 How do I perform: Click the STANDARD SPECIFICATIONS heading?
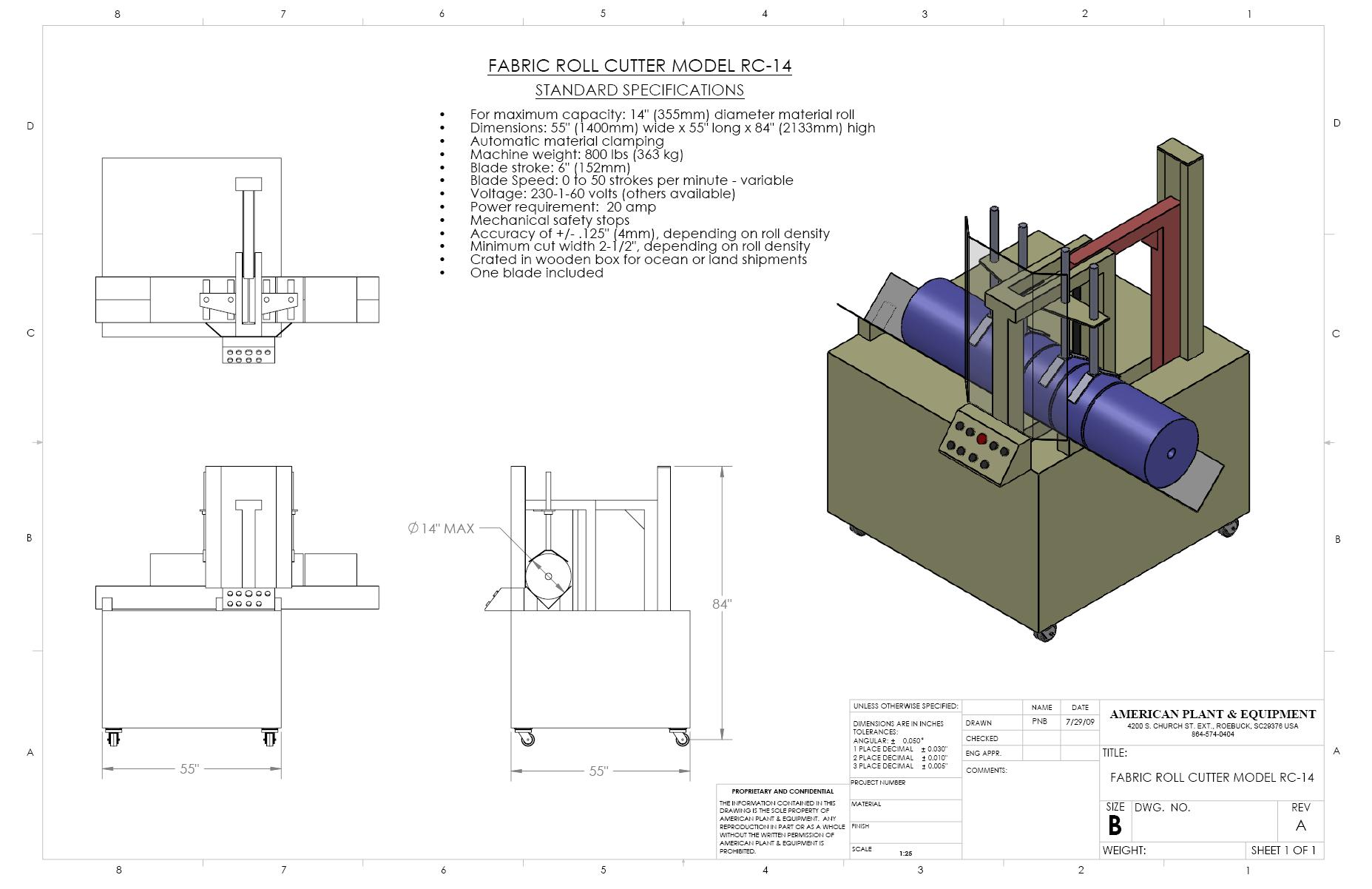pyautogui.click(x=639, y=90)
